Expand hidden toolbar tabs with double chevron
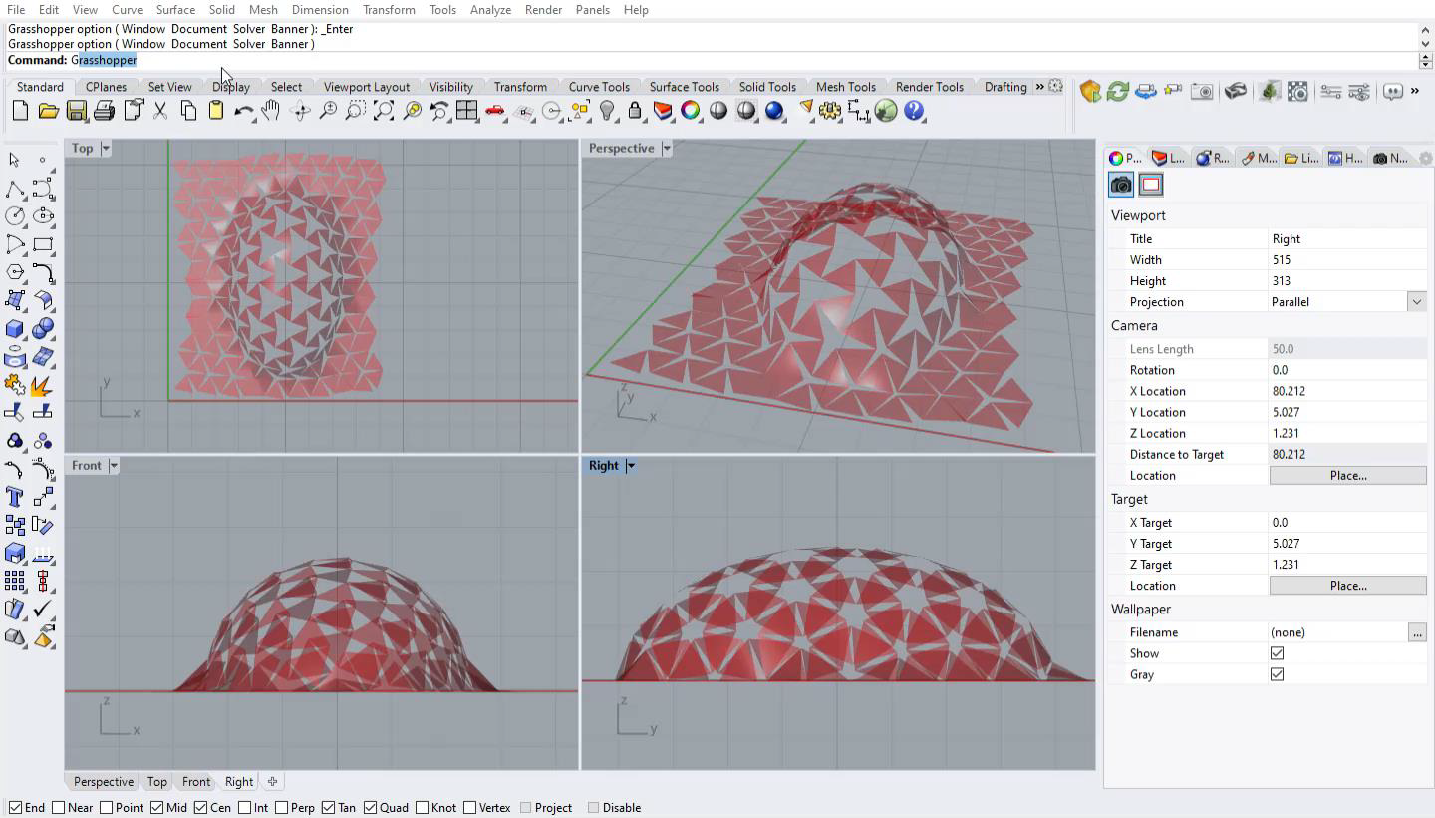The height and width of the screenshot is (818, 1435). [x=1039, y=87]
